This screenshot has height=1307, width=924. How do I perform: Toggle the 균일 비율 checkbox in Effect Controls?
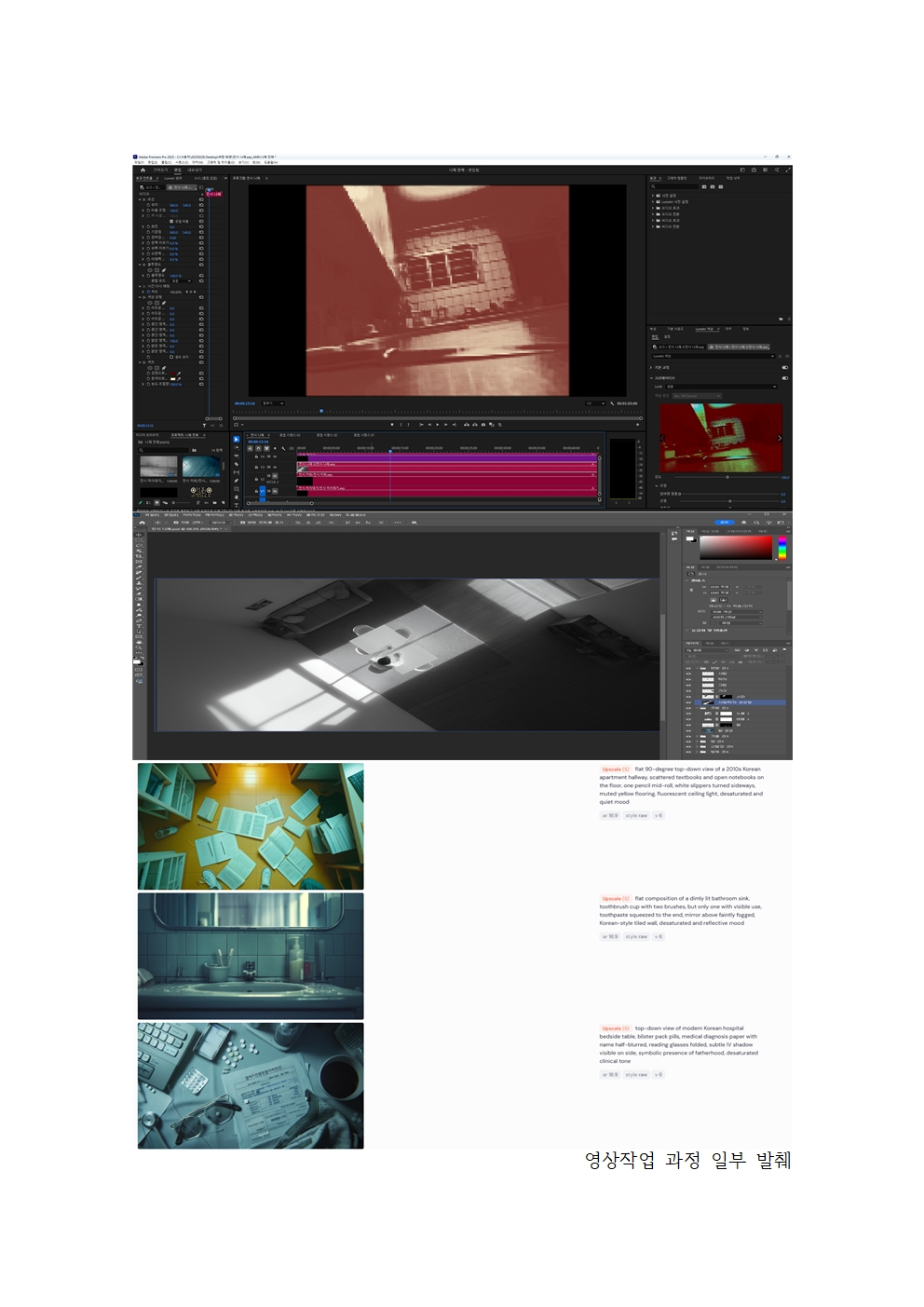pos(171,221)
